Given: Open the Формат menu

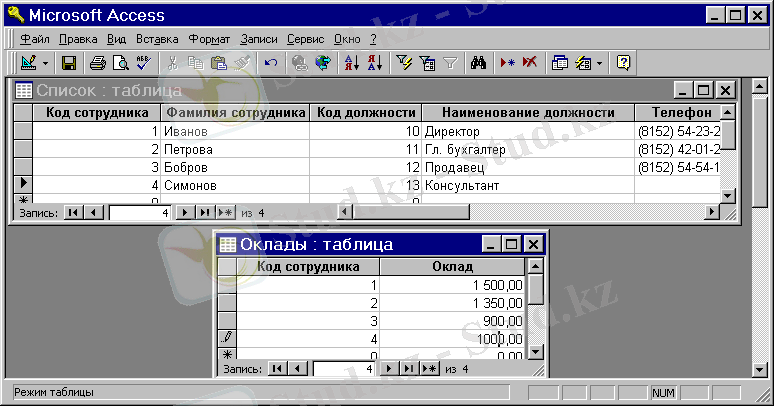Looking at the screenshot, I should point(209,39).
